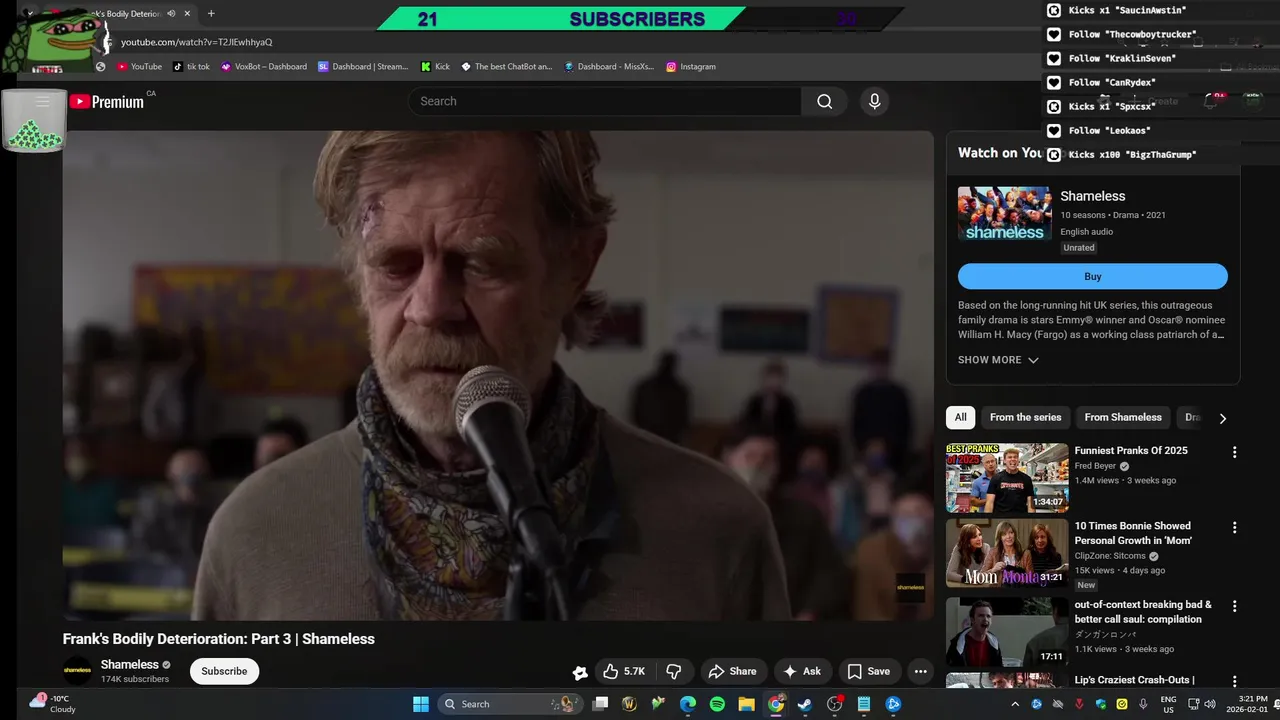This screenshot has height=720, width=1280.
Task: Open Spotify from the taskbar
Action: (717, 704)
